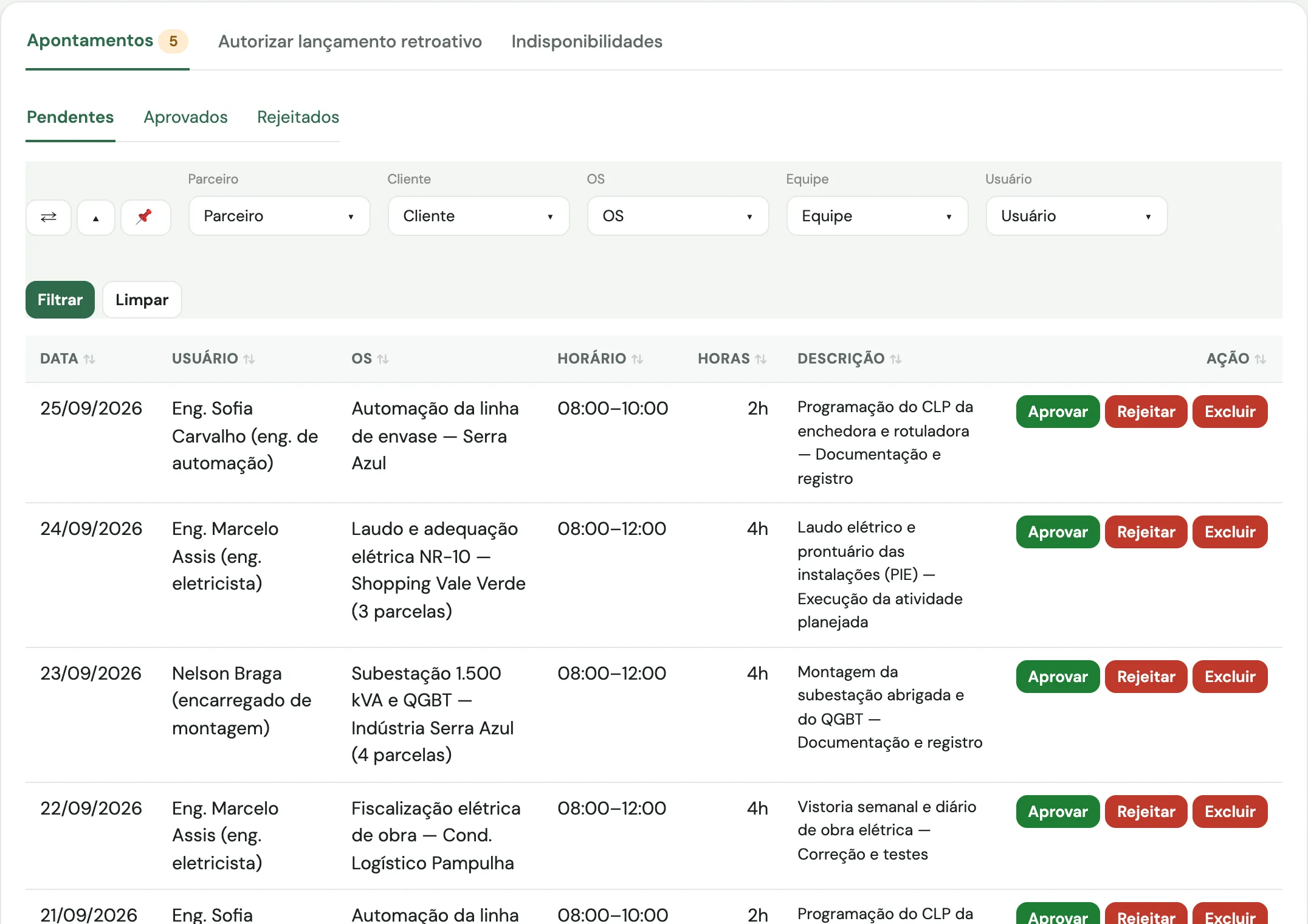Sort by USUÁRIO column arrows
The width and height of the screenshot is (1308, 924).
tap(249, 359)
